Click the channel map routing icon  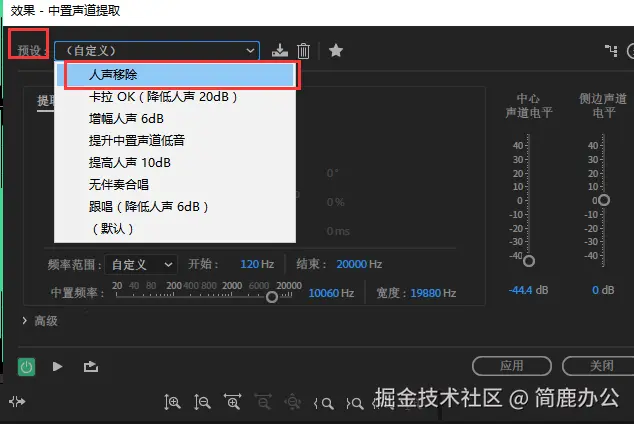pos(611,51)
